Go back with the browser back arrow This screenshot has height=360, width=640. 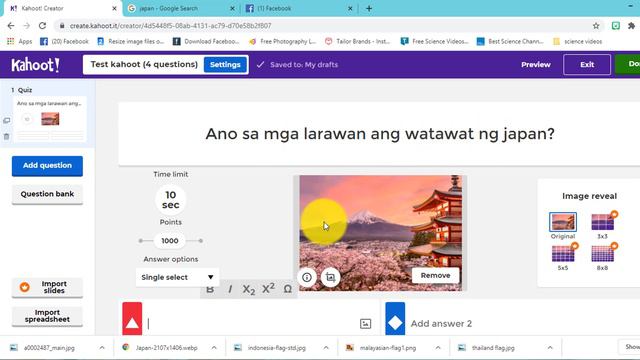(x=11, y=26)
